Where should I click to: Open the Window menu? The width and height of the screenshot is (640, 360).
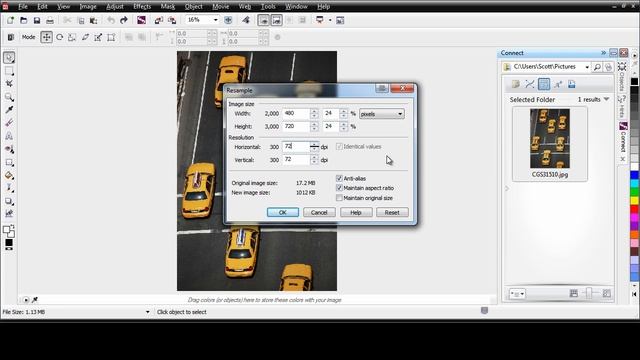click(296, 7)
